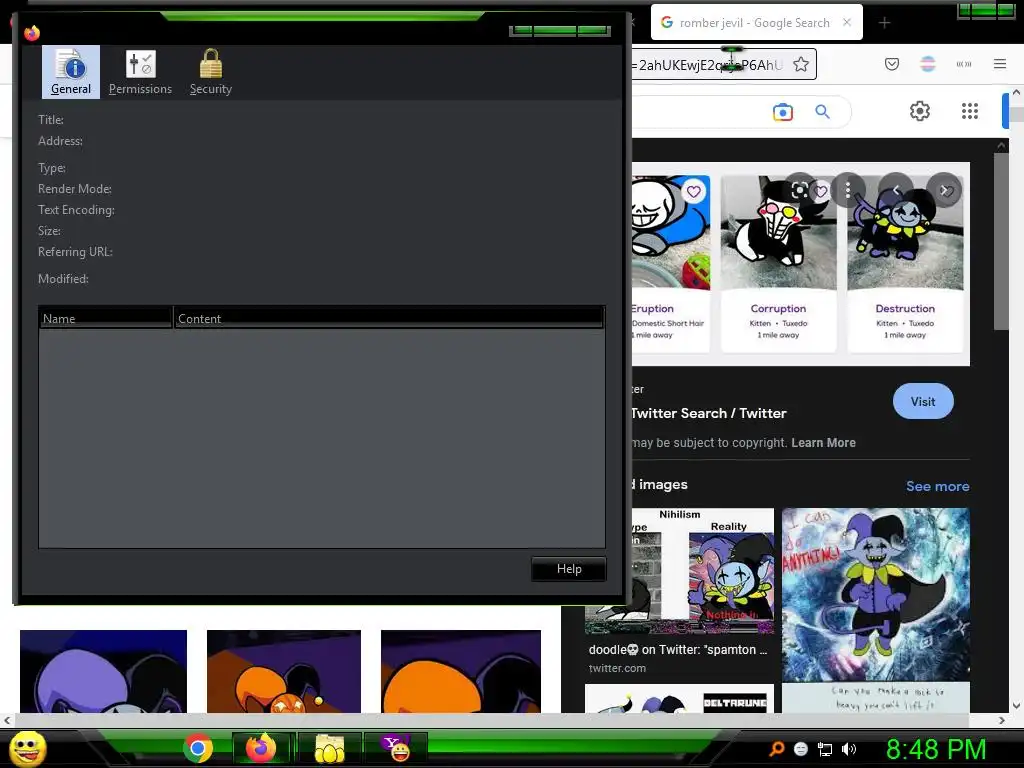Select the 'romber jevil - Google Search' browser tab
Screen dimensions: 1024x768
754,23
